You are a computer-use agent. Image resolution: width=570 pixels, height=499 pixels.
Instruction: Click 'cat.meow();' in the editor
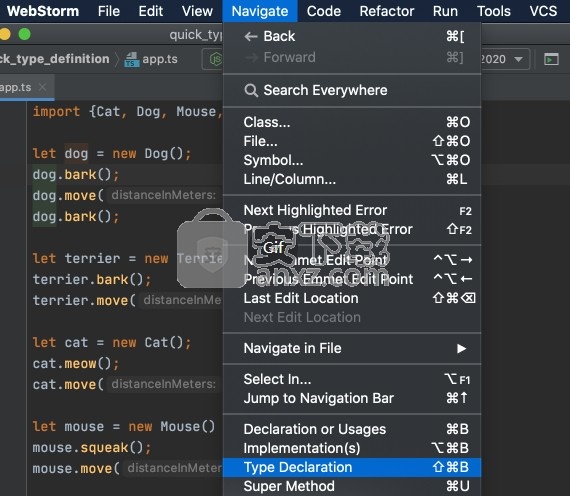point(76,364)
